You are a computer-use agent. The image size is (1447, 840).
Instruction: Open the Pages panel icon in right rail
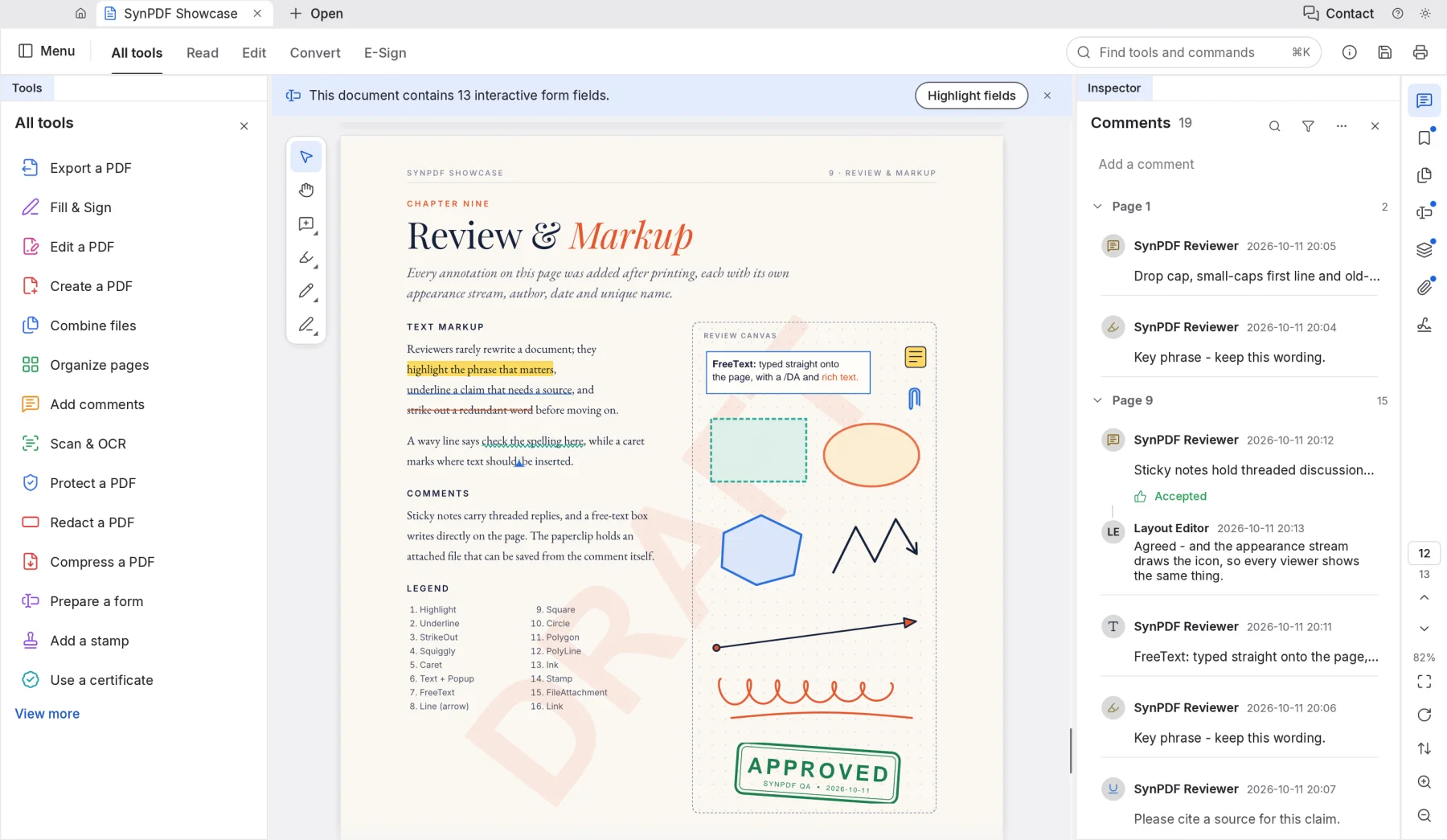pyautogui.click(x=1424, y=175)
